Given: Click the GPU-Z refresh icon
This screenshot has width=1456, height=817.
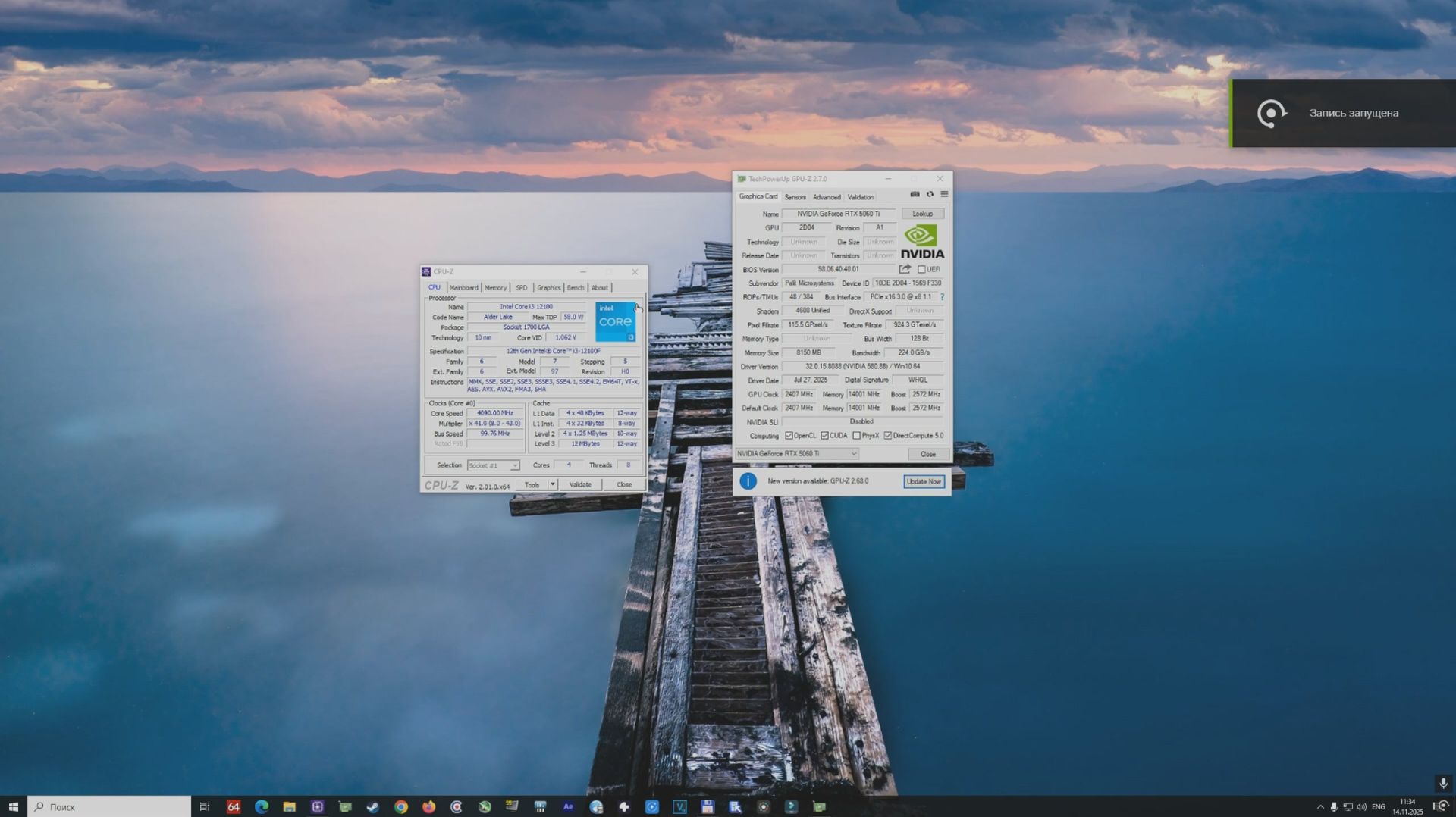Looking at the screenshot, I should [x=930, y=195].
